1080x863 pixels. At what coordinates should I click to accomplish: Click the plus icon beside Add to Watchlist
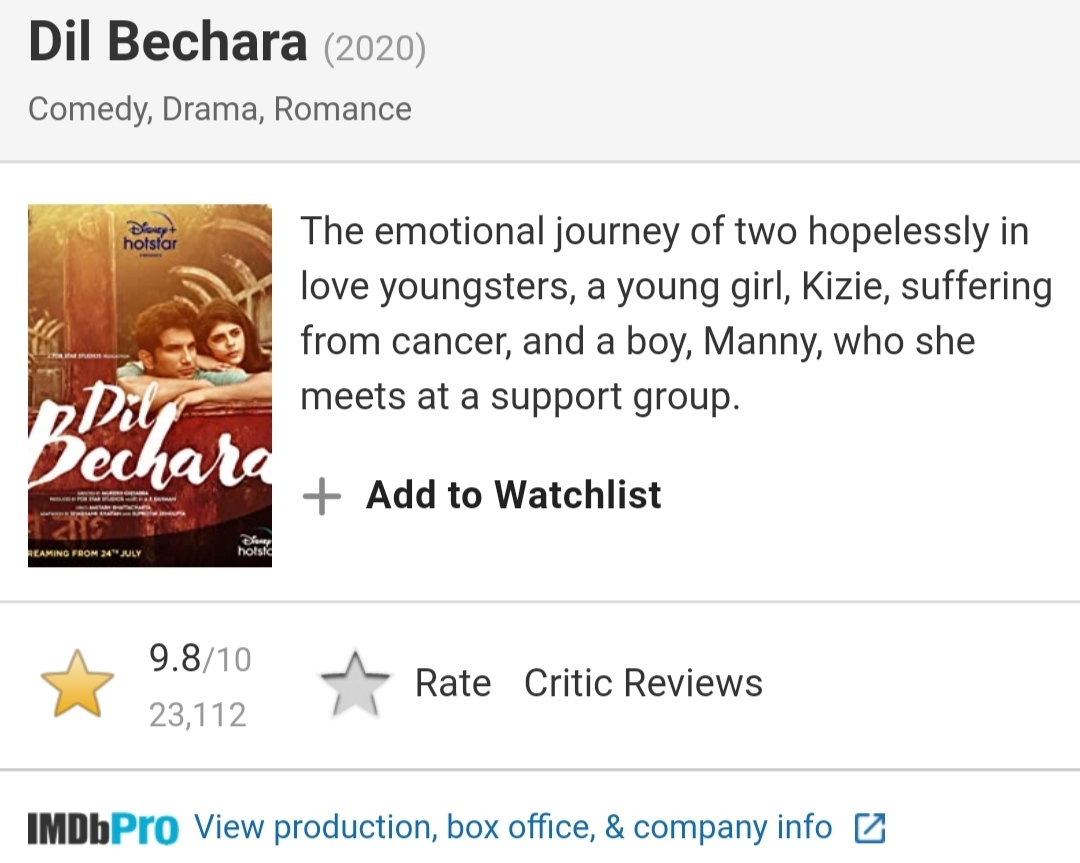pyautogui.click(x=322, y=495)
